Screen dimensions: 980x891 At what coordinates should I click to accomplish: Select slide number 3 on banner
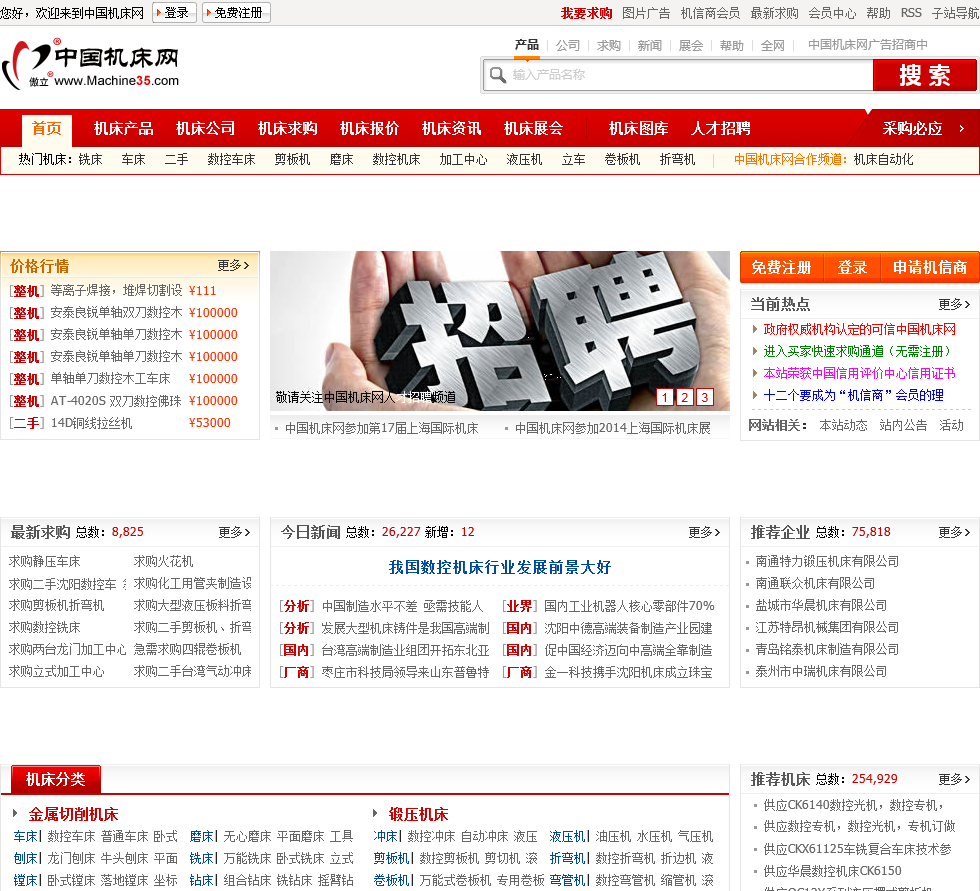705,397
